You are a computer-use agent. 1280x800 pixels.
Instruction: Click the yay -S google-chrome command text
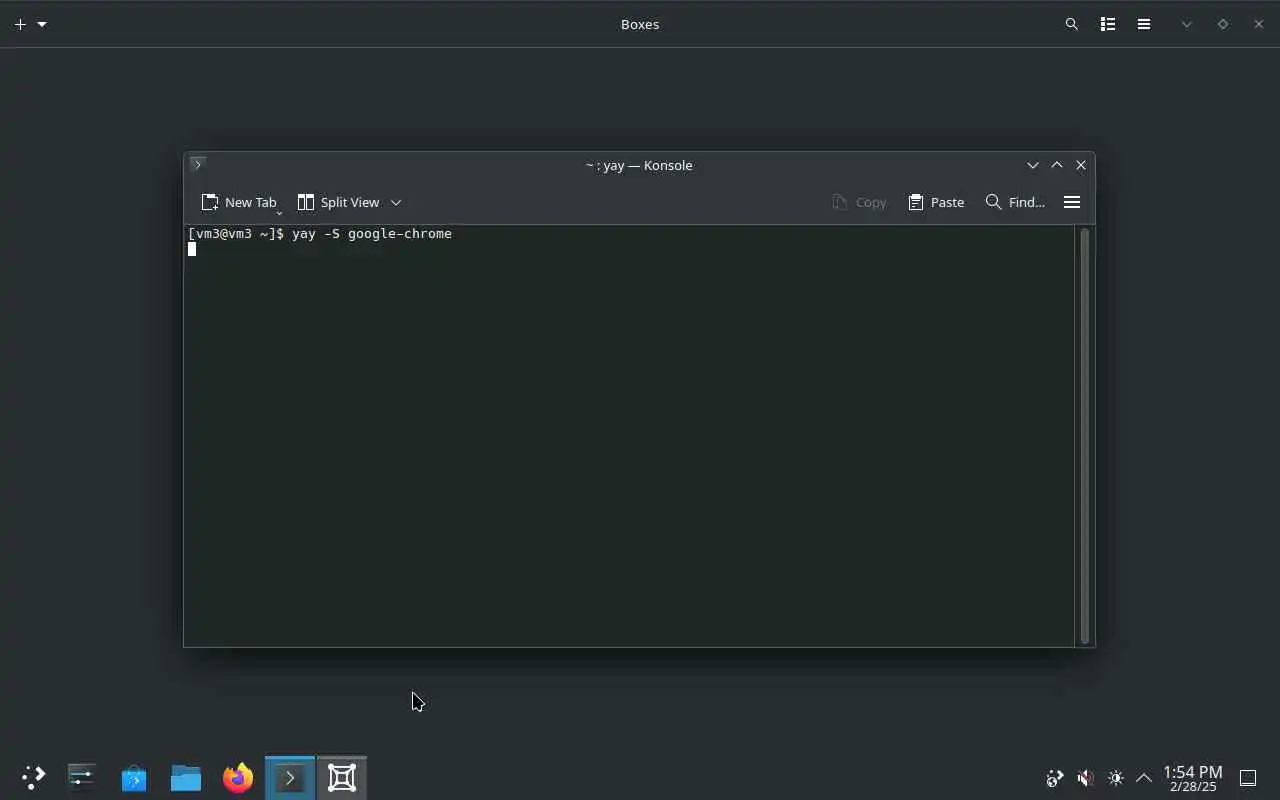pyautogui.click(x=372, y=233)
